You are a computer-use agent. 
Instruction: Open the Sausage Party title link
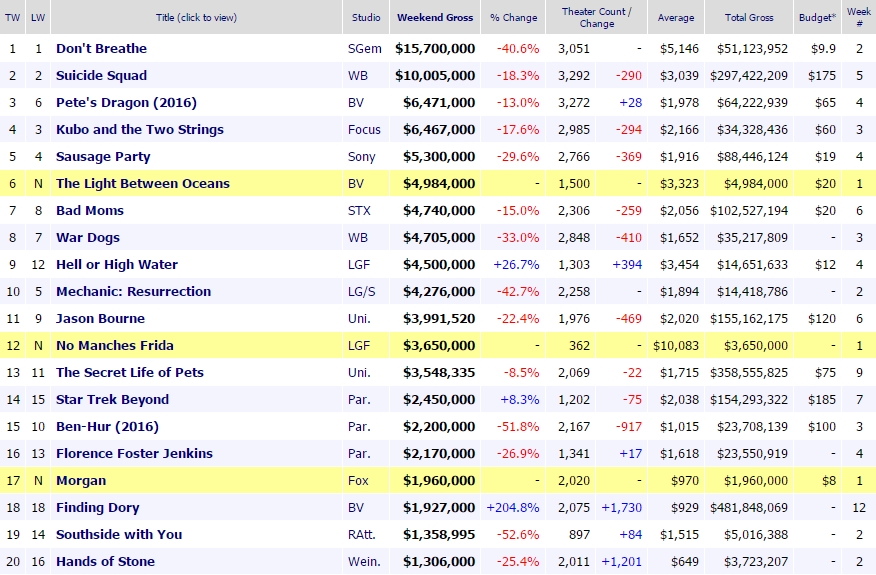point(103,156)
